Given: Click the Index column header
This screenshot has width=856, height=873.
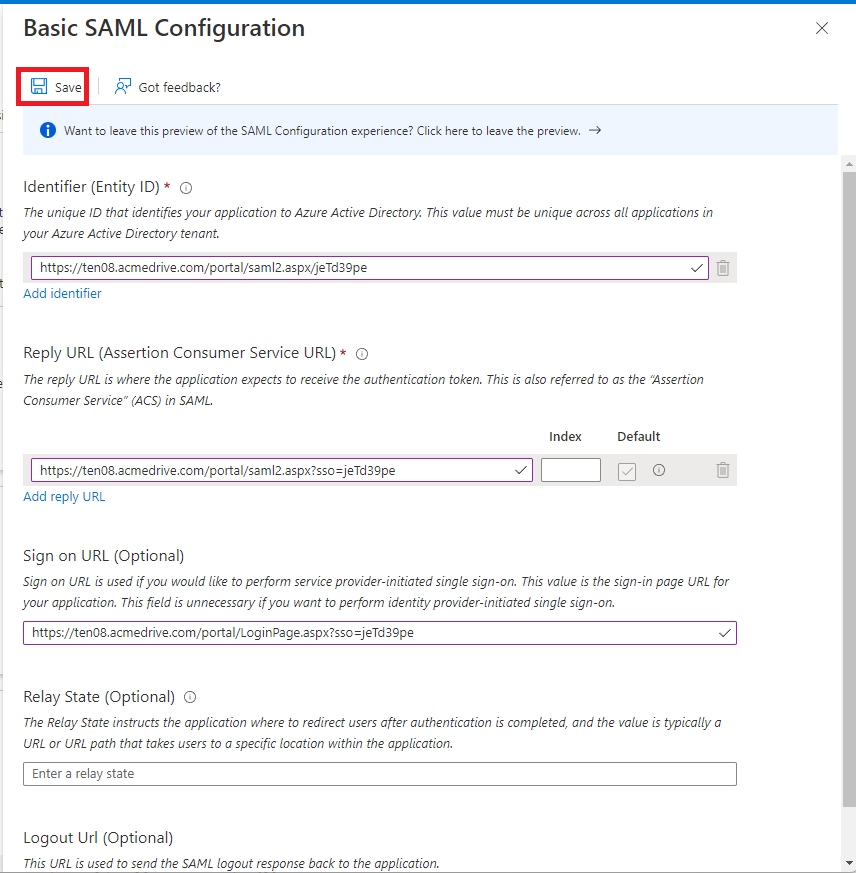Looking at the screenshot, I should coord(565,436).
